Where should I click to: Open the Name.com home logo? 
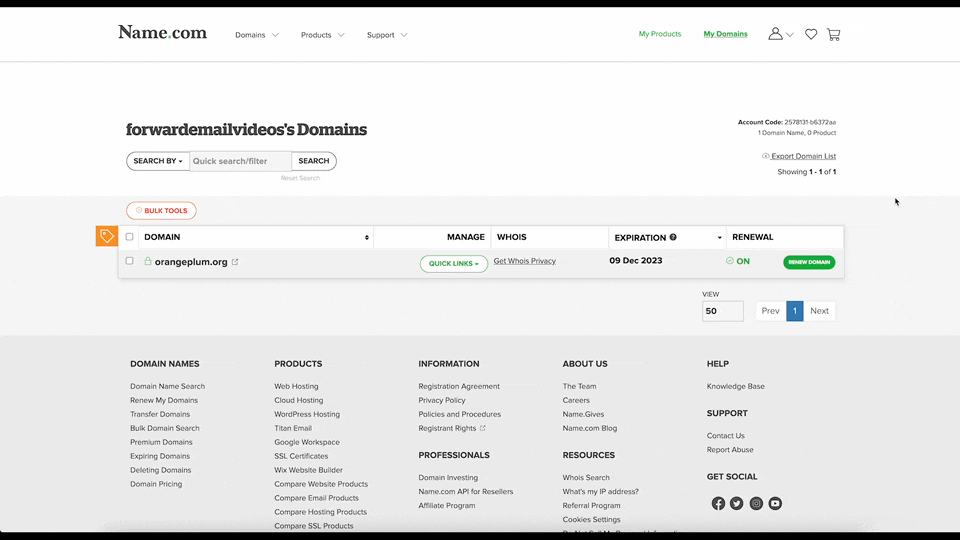coord(162,32)
